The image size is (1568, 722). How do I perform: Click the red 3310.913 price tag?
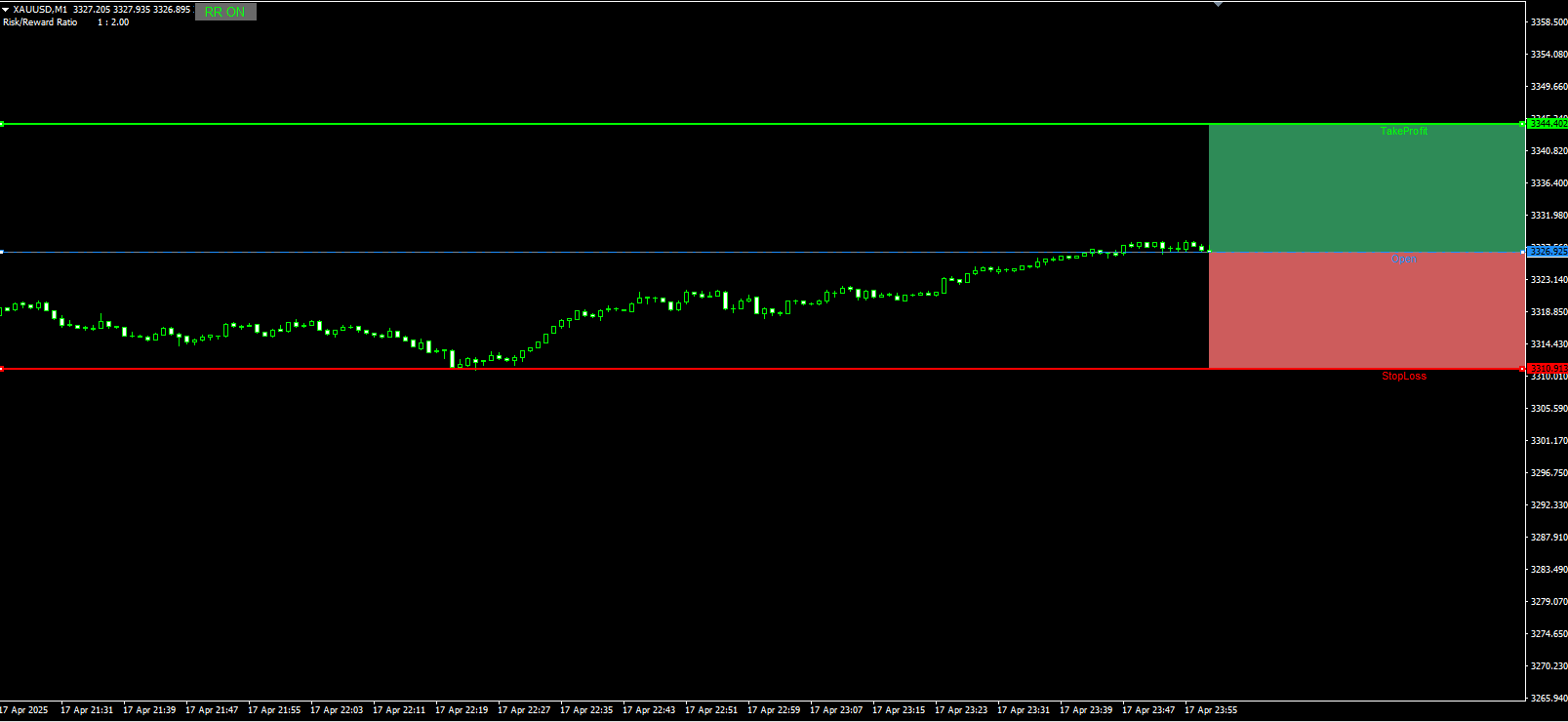(1548, 369)
